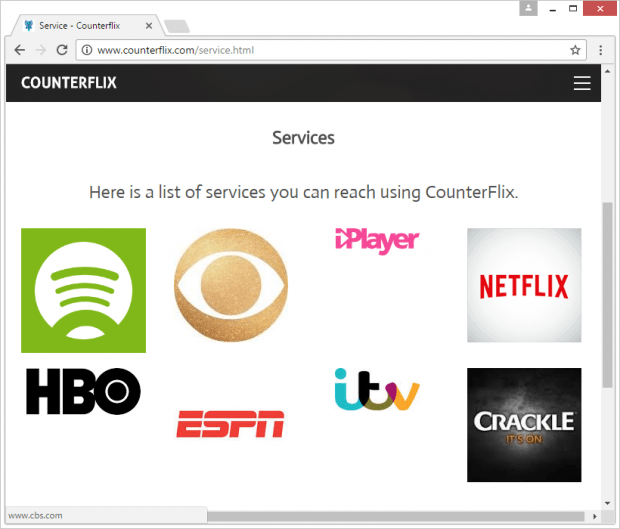
Task: Open the Netflix service logo
Action: click(524, 285)
